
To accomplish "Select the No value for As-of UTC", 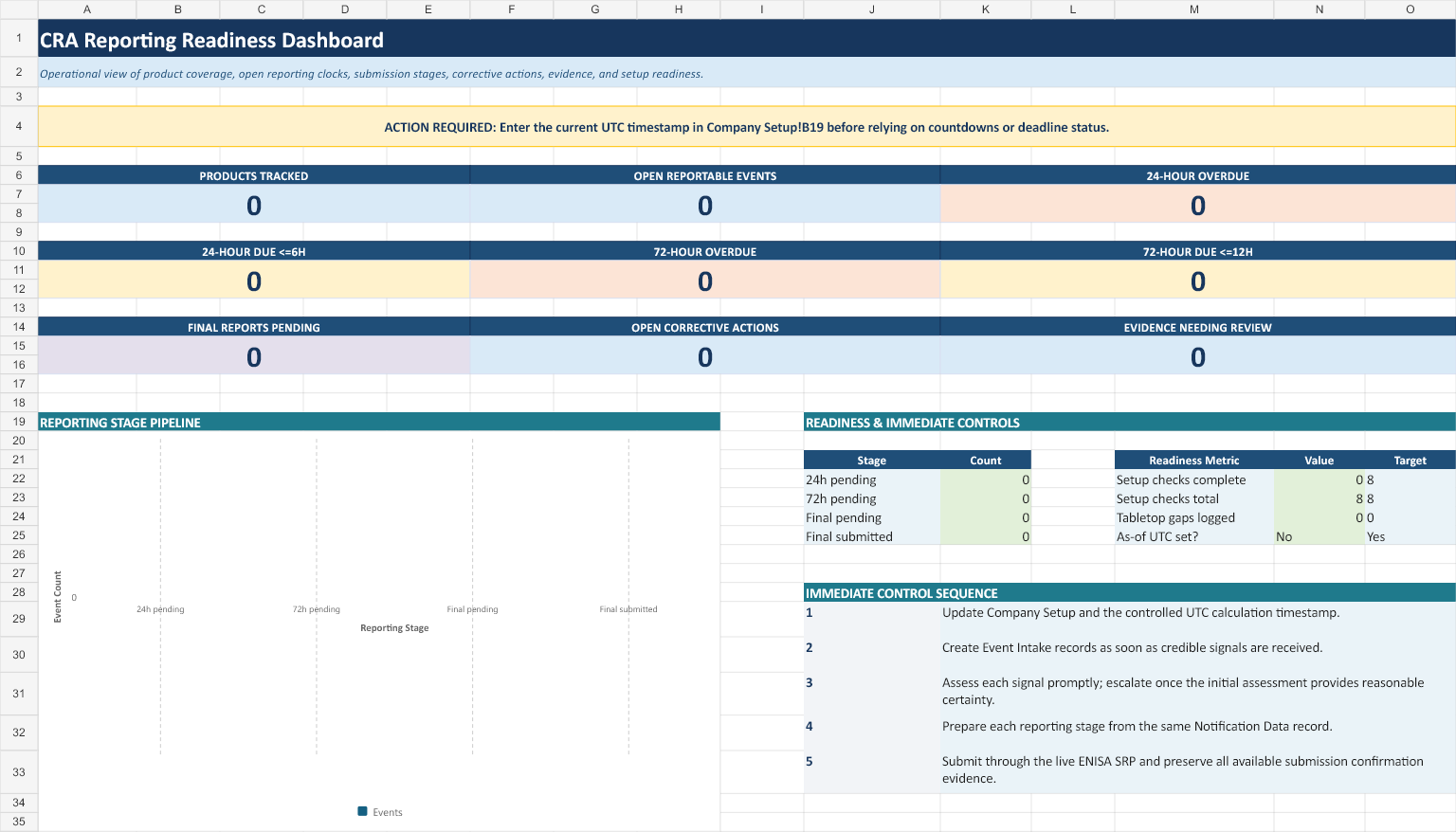I will tap(1319, 535).
